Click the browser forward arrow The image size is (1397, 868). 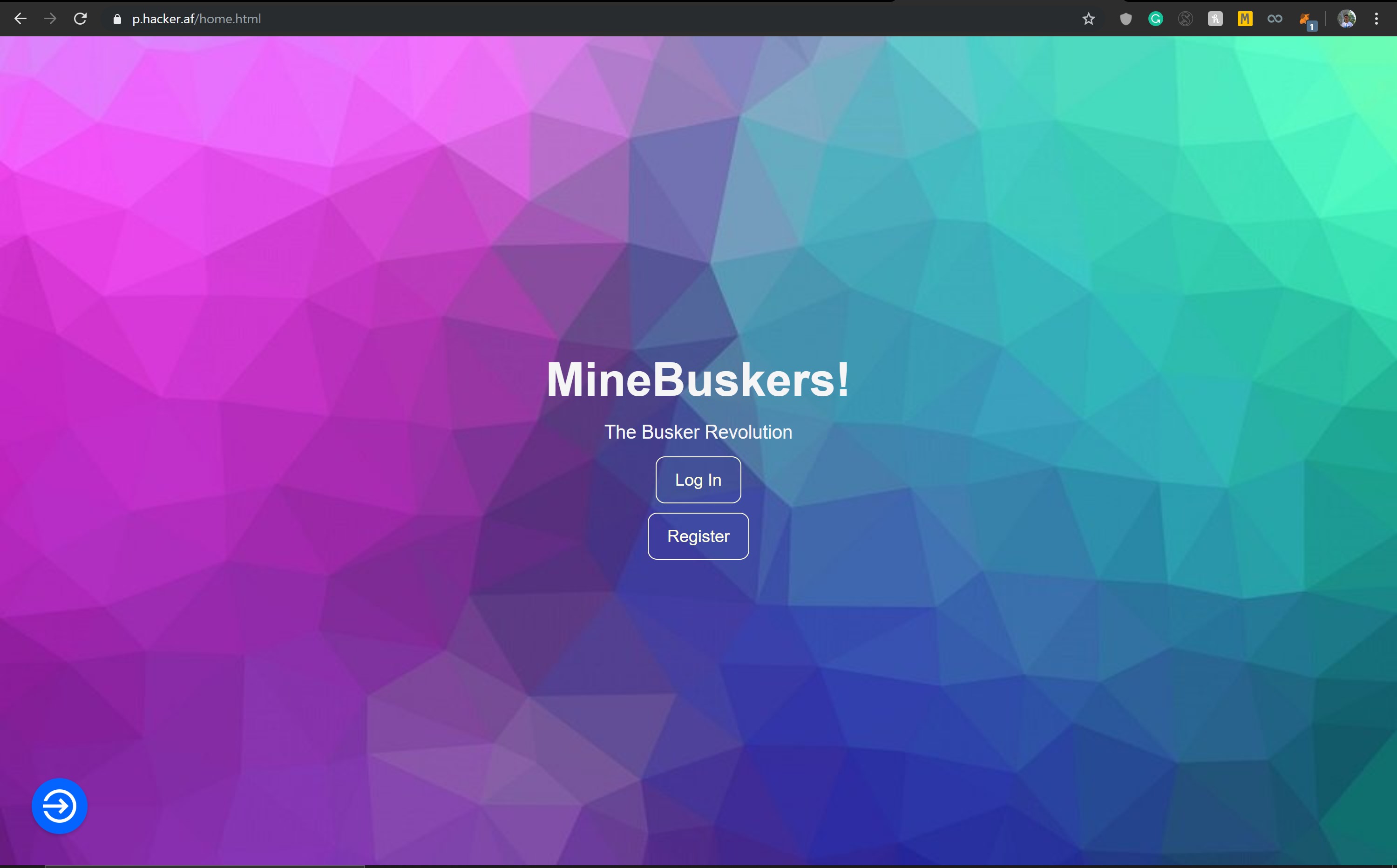click(x=50, y=19)
